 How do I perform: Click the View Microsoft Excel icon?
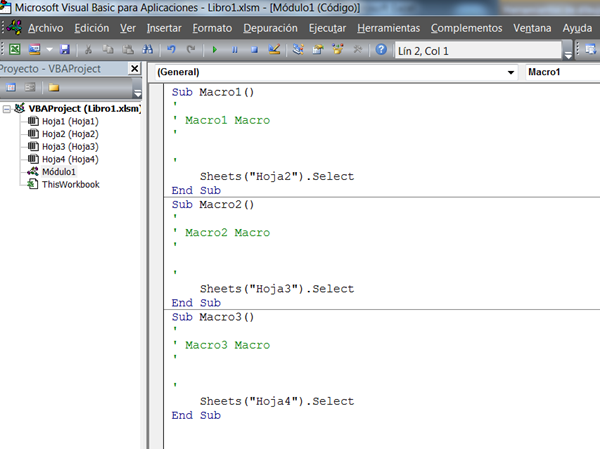click(14, 49)
